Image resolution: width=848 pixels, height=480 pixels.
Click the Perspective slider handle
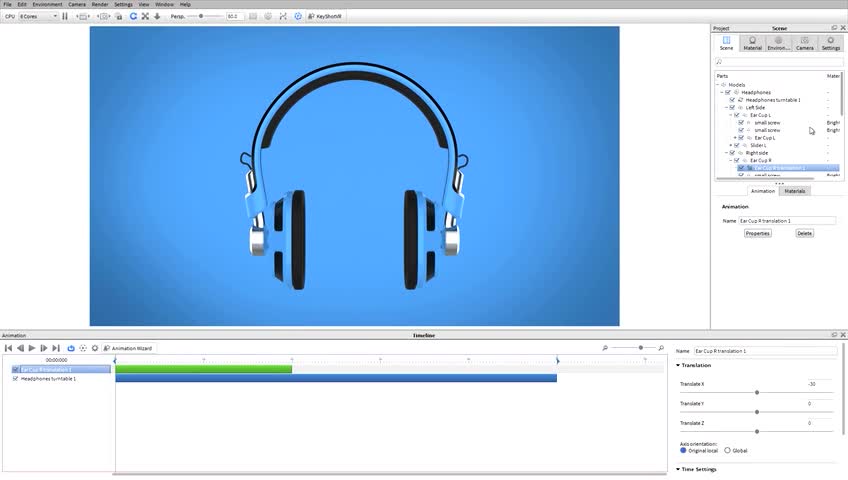coord(201,16)
